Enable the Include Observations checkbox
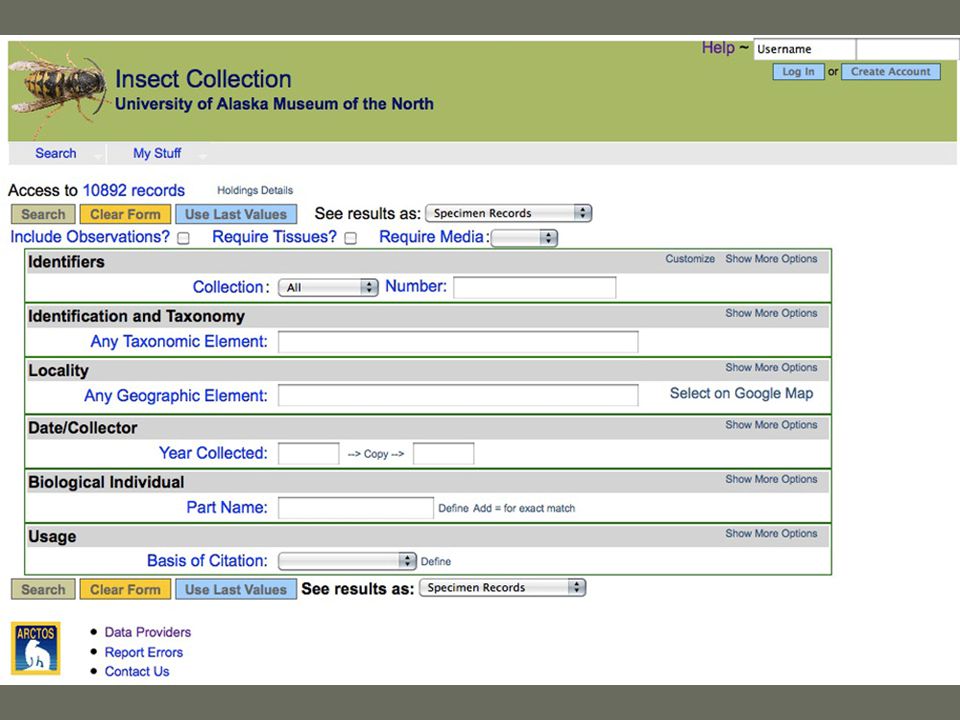Image resolution: width=960 pixels, height=720 pixels. [x=183, y=238]
